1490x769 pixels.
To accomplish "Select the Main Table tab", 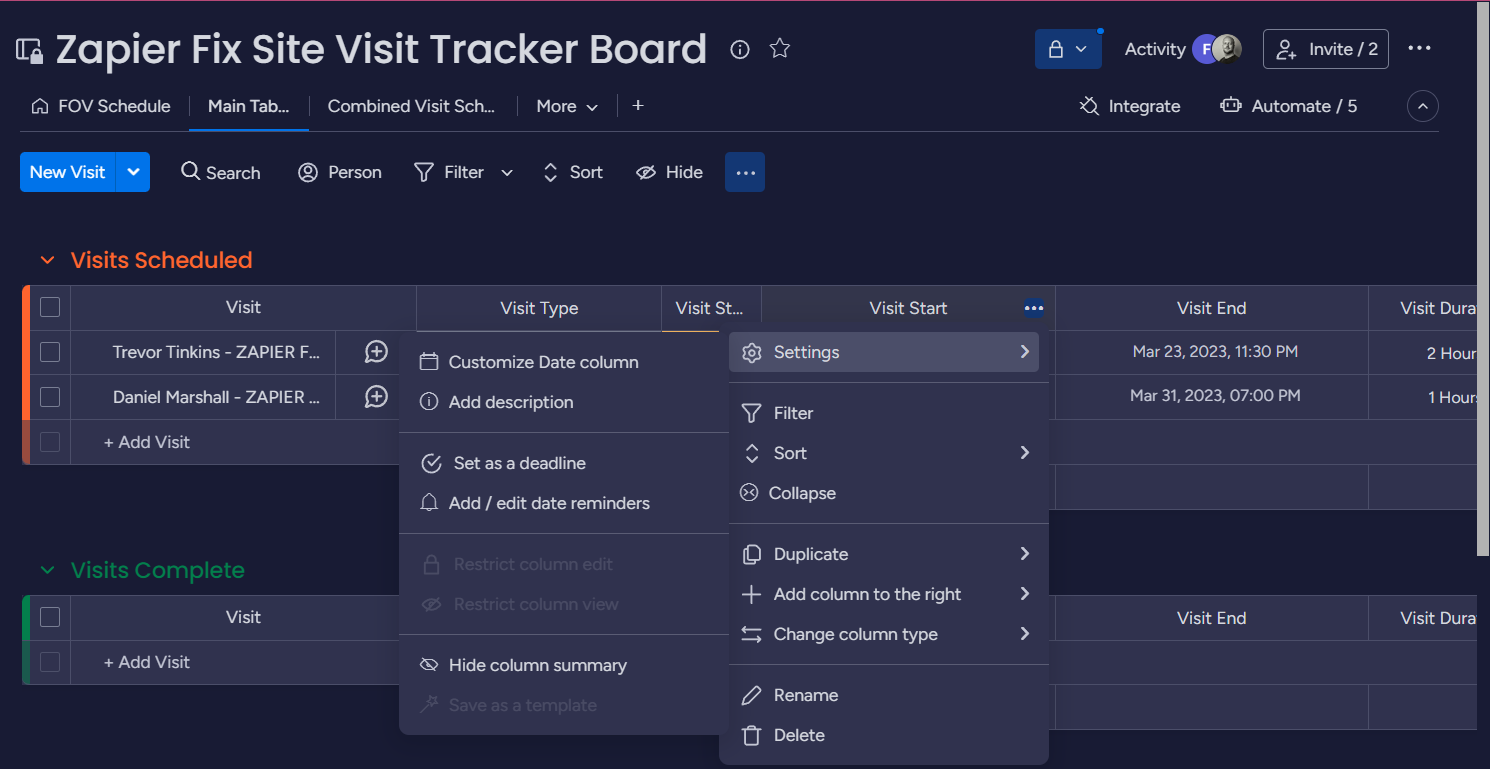I will pos(249,106).
